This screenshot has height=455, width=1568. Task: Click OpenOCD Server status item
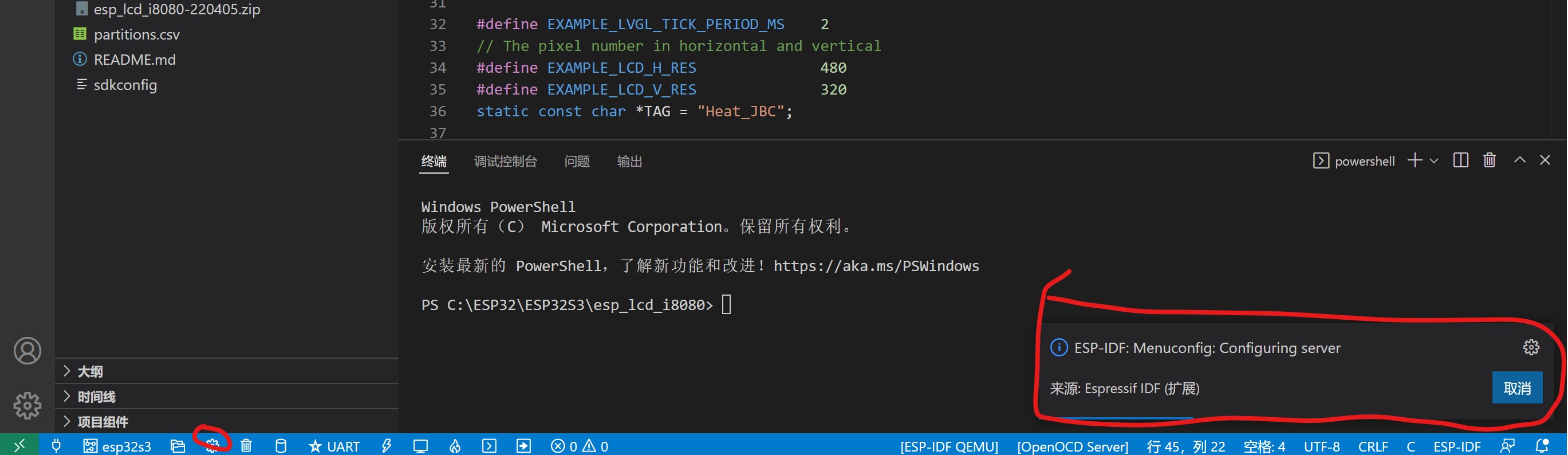click(1072, 446)
